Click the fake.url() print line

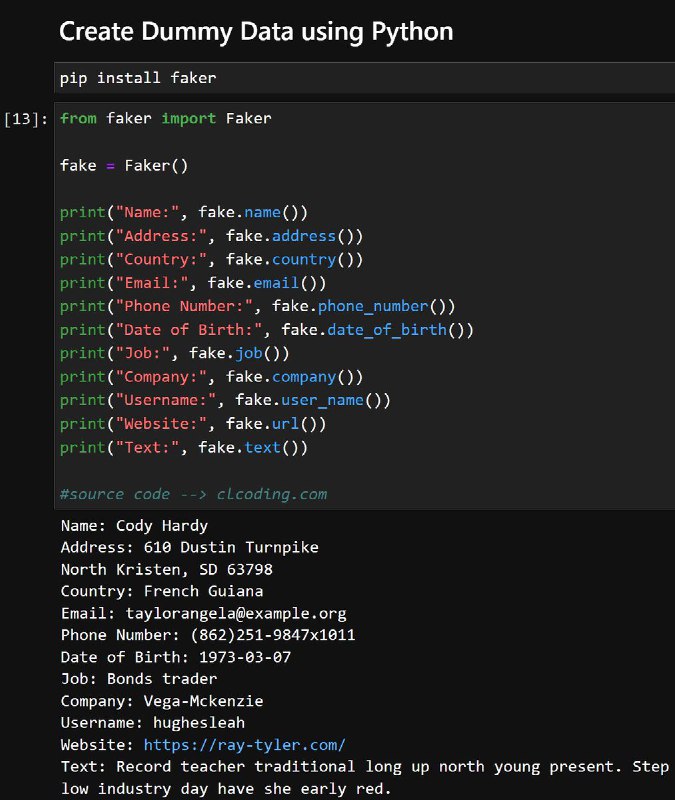pyautogui.click(x=193, y=423)
